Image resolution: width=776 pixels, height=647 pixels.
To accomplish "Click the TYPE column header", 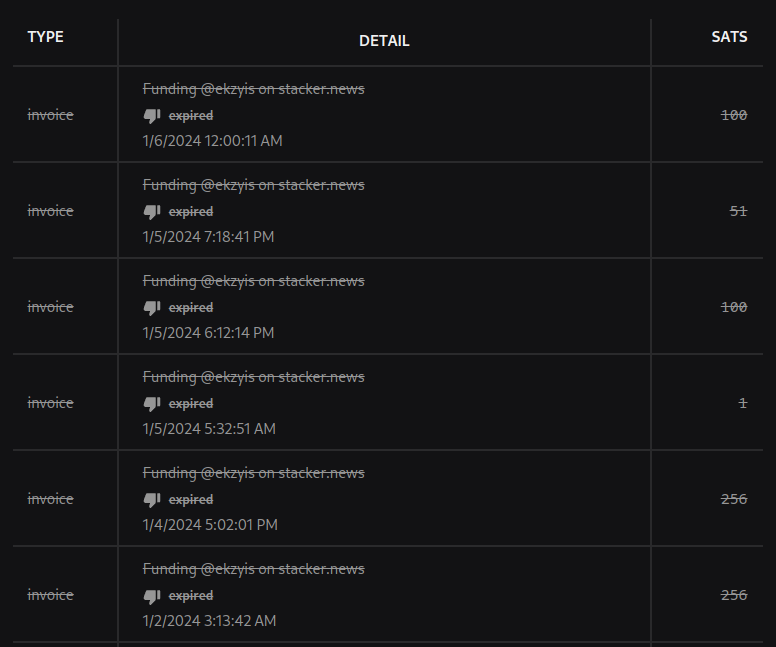I will tap(45, 37).
